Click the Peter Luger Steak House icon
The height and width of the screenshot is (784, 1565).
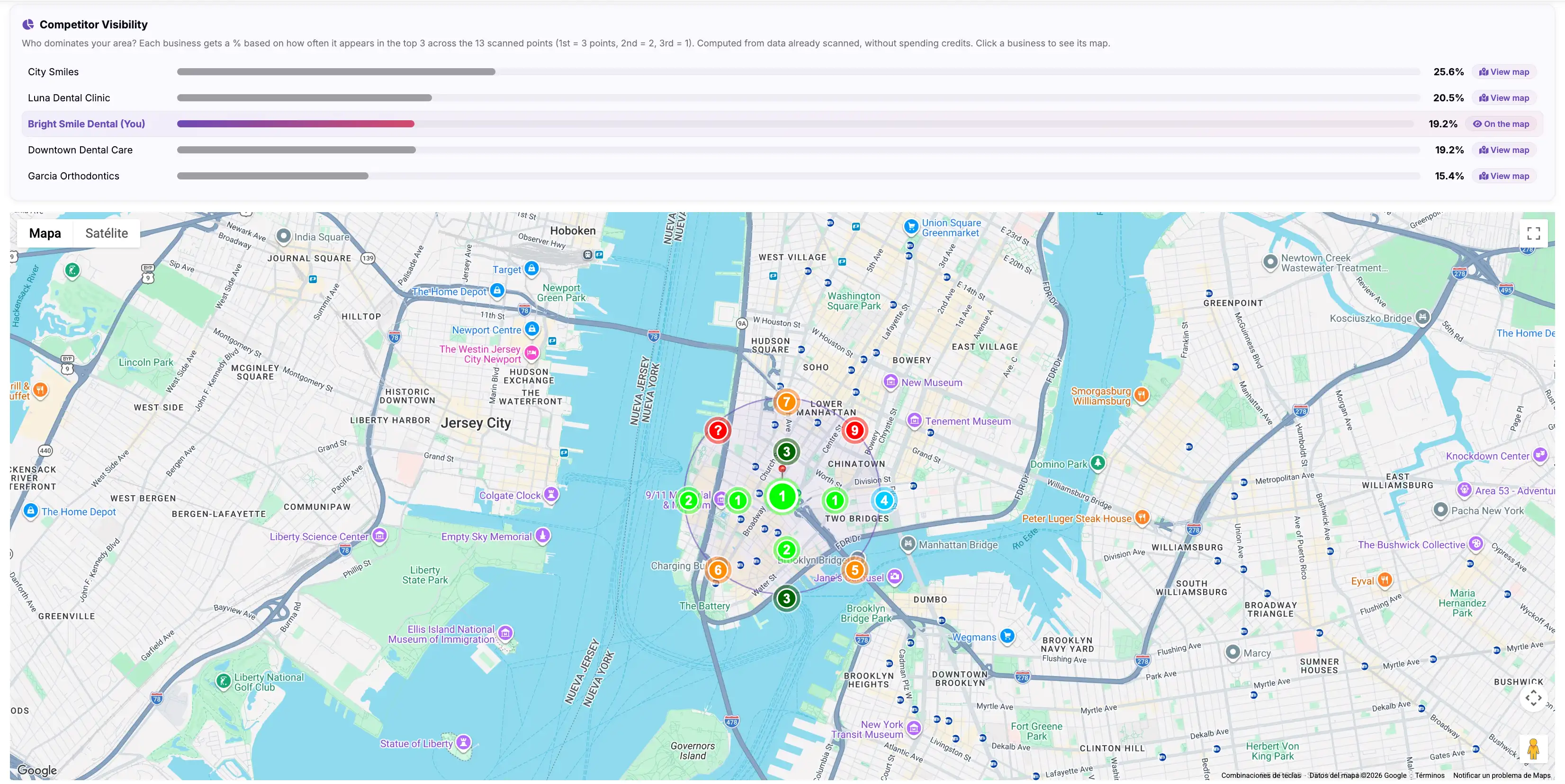(1142, 517)
